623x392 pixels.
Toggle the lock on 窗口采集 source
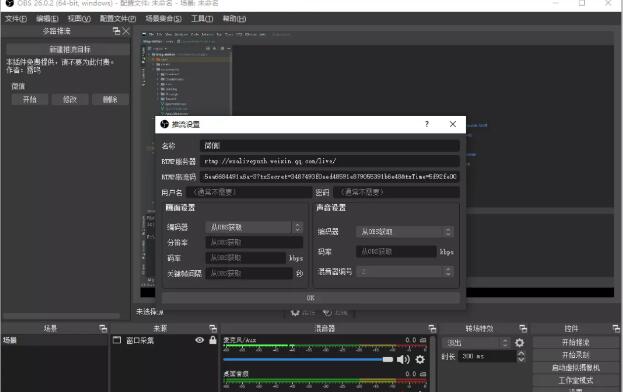[x=213, y=340]
